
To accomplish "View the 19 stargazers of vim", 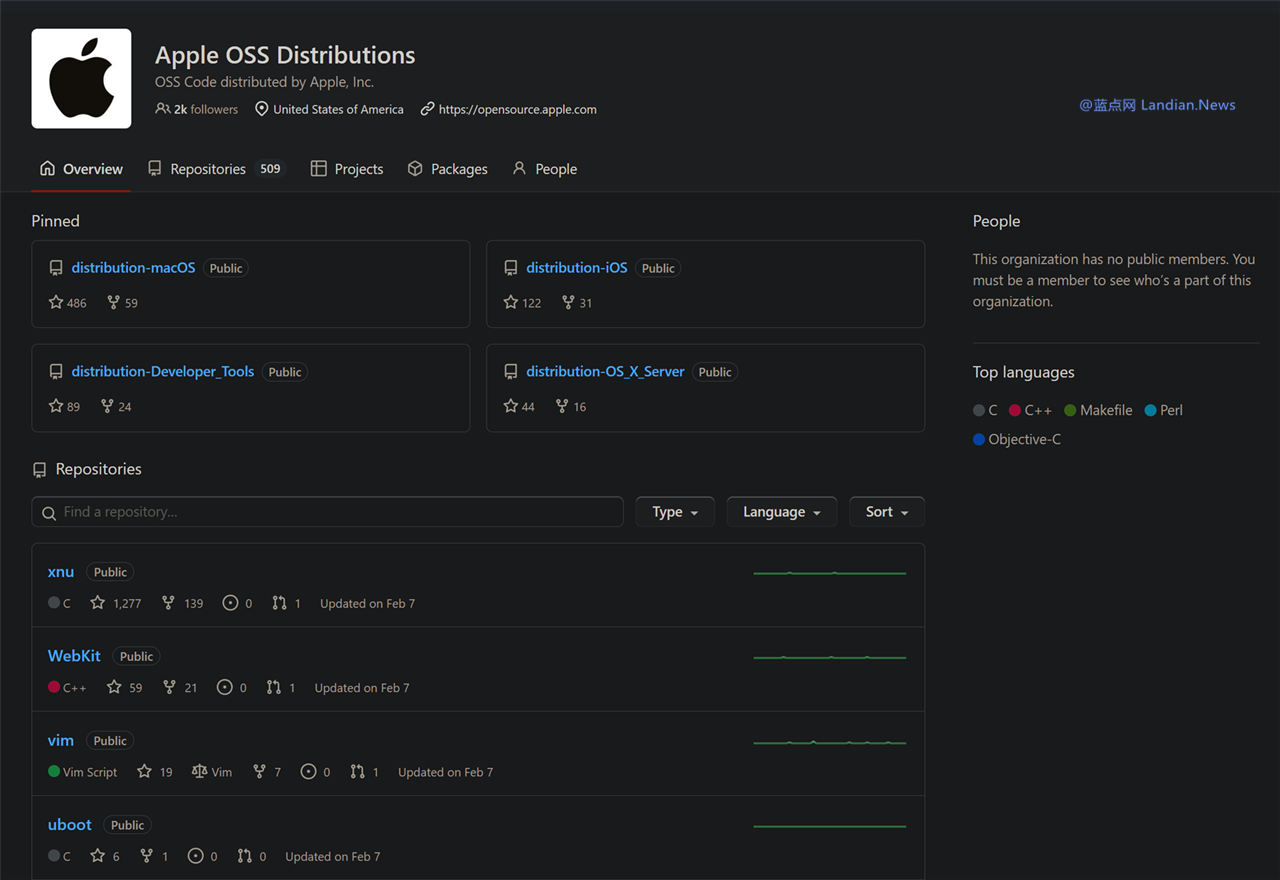I will (154, 772).
